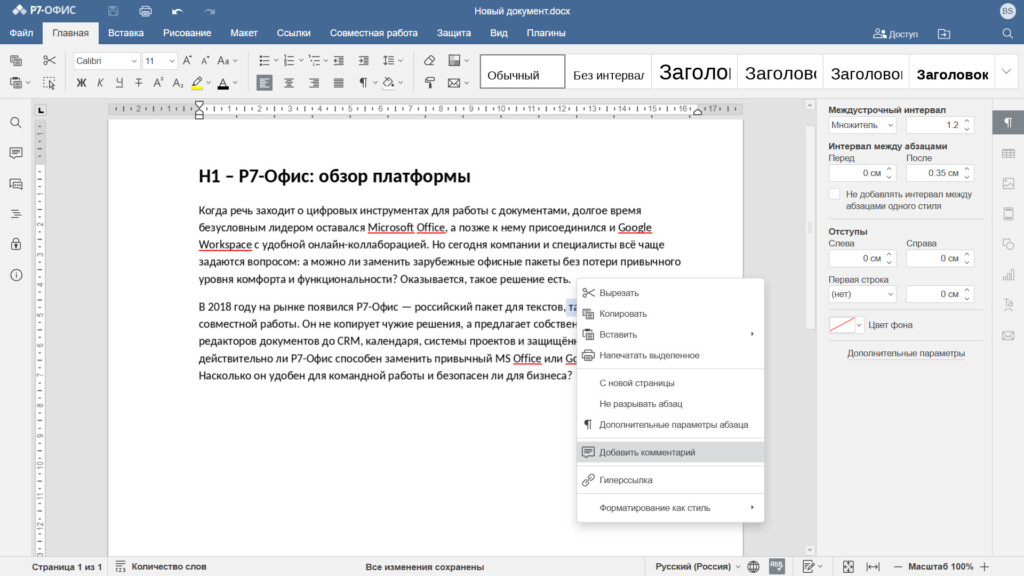Image resolution: width=1024 pixels, height=576 pixels.
Task: Open the Chat panel in left sidebar
Action: (16, 184)
